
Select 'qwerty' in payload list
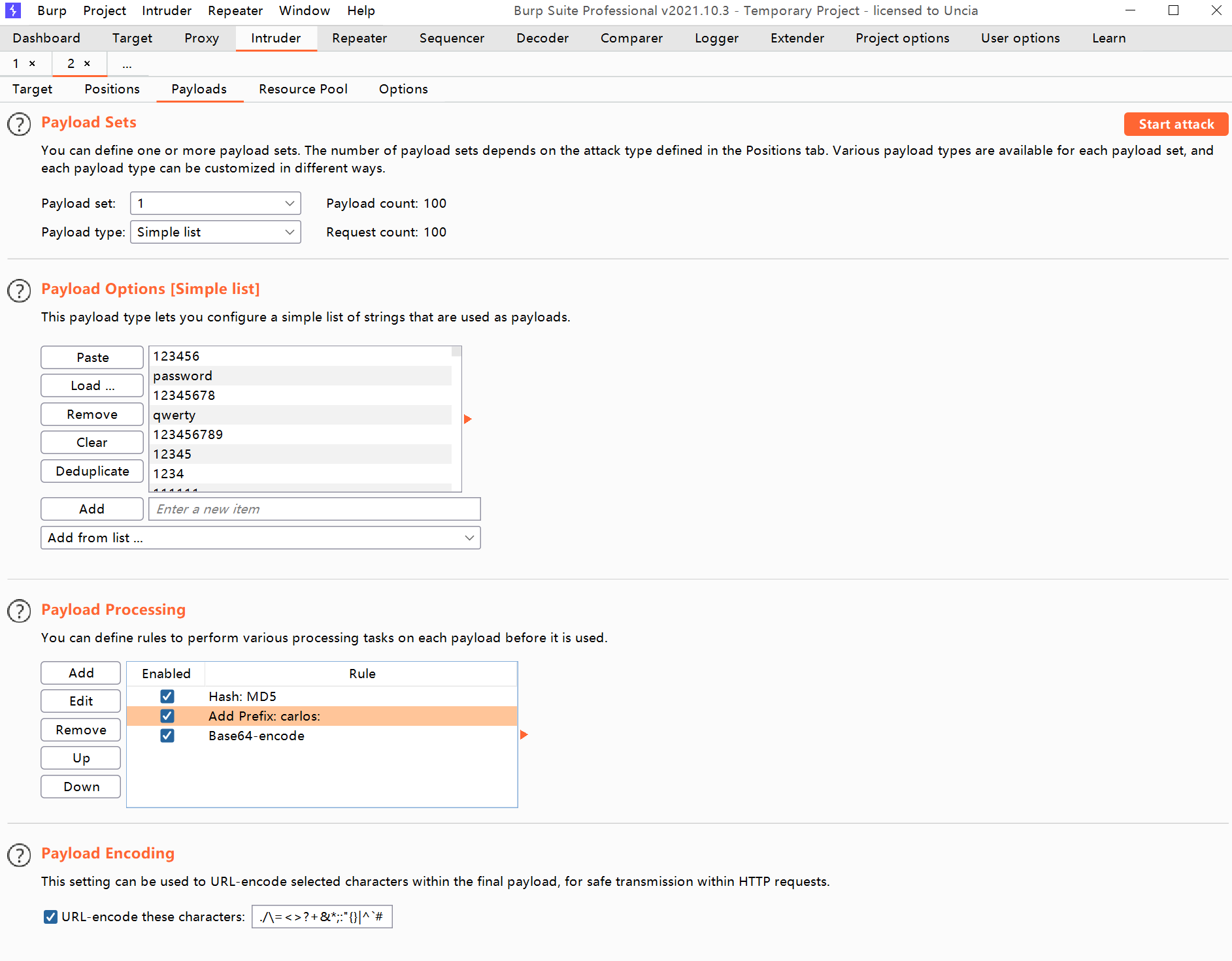pyautogui.click(x=301, y=415)
